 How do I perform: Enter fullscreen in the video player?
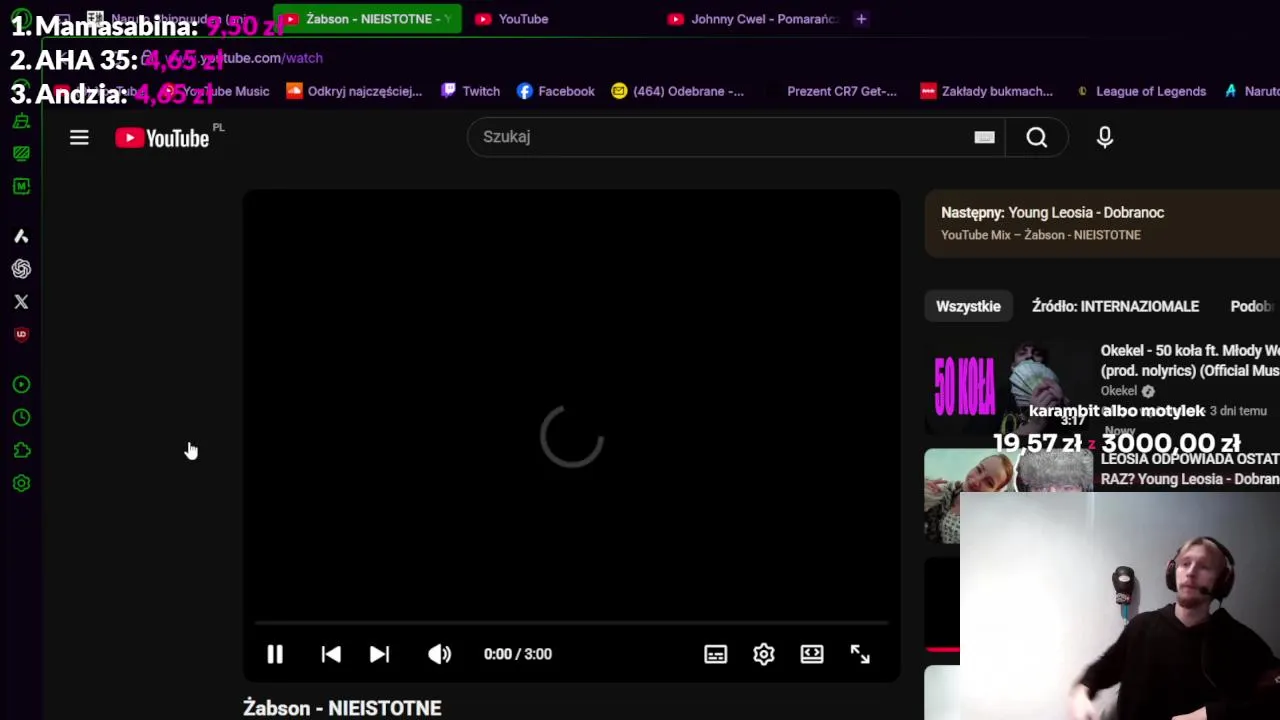tap(860, 654)
